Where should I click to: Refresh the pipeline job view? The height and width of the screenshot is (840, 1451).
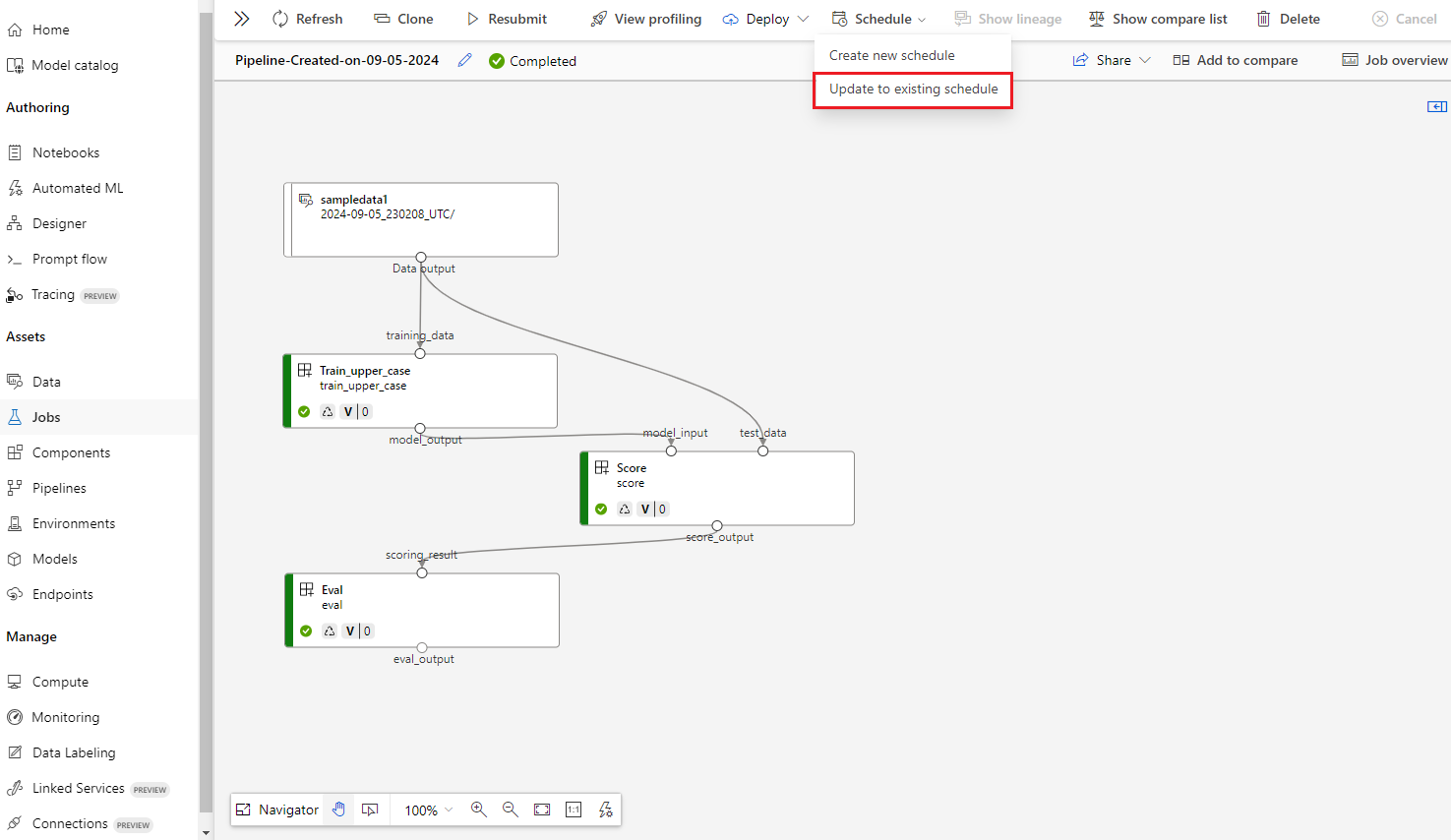tap(307, 19)
